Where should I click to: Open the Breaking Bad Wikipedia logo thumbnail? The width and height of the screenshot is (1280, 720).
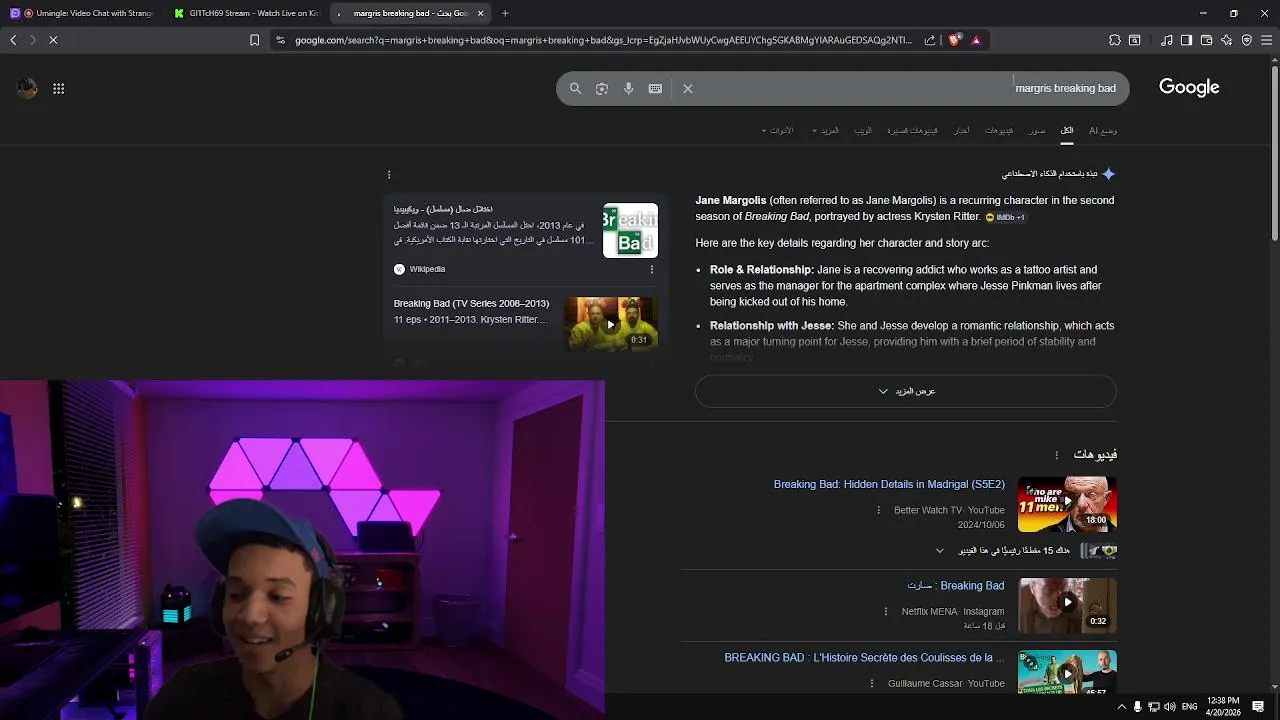[x=630, y=230]
